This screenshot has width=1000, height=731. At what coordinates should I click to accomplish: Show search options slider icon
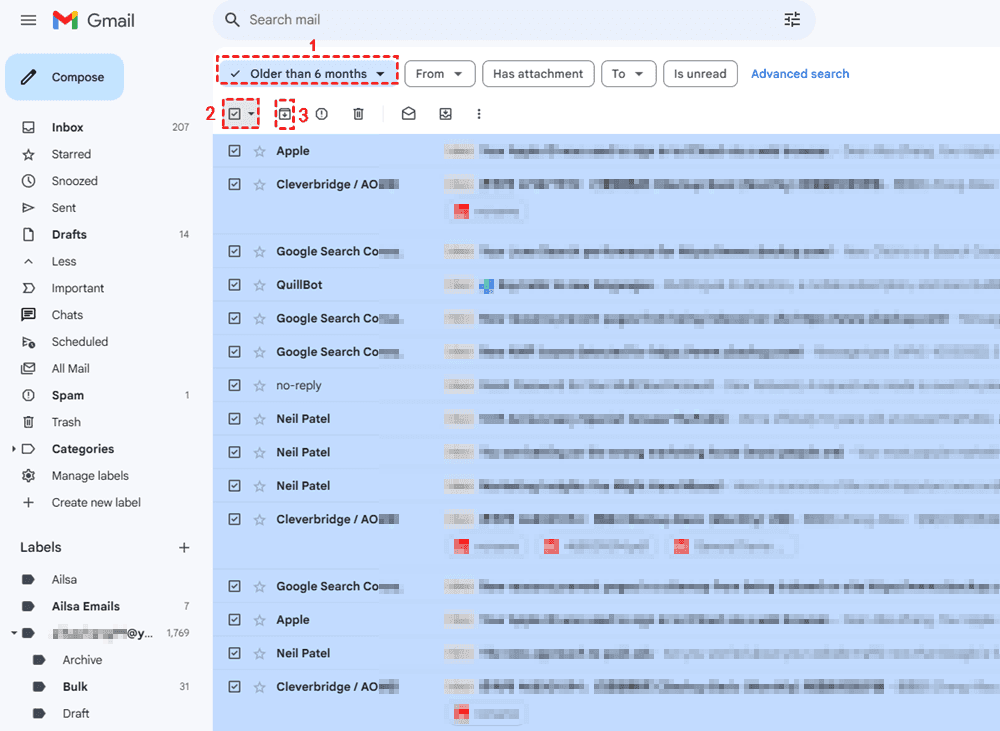(x=792, y=20)
